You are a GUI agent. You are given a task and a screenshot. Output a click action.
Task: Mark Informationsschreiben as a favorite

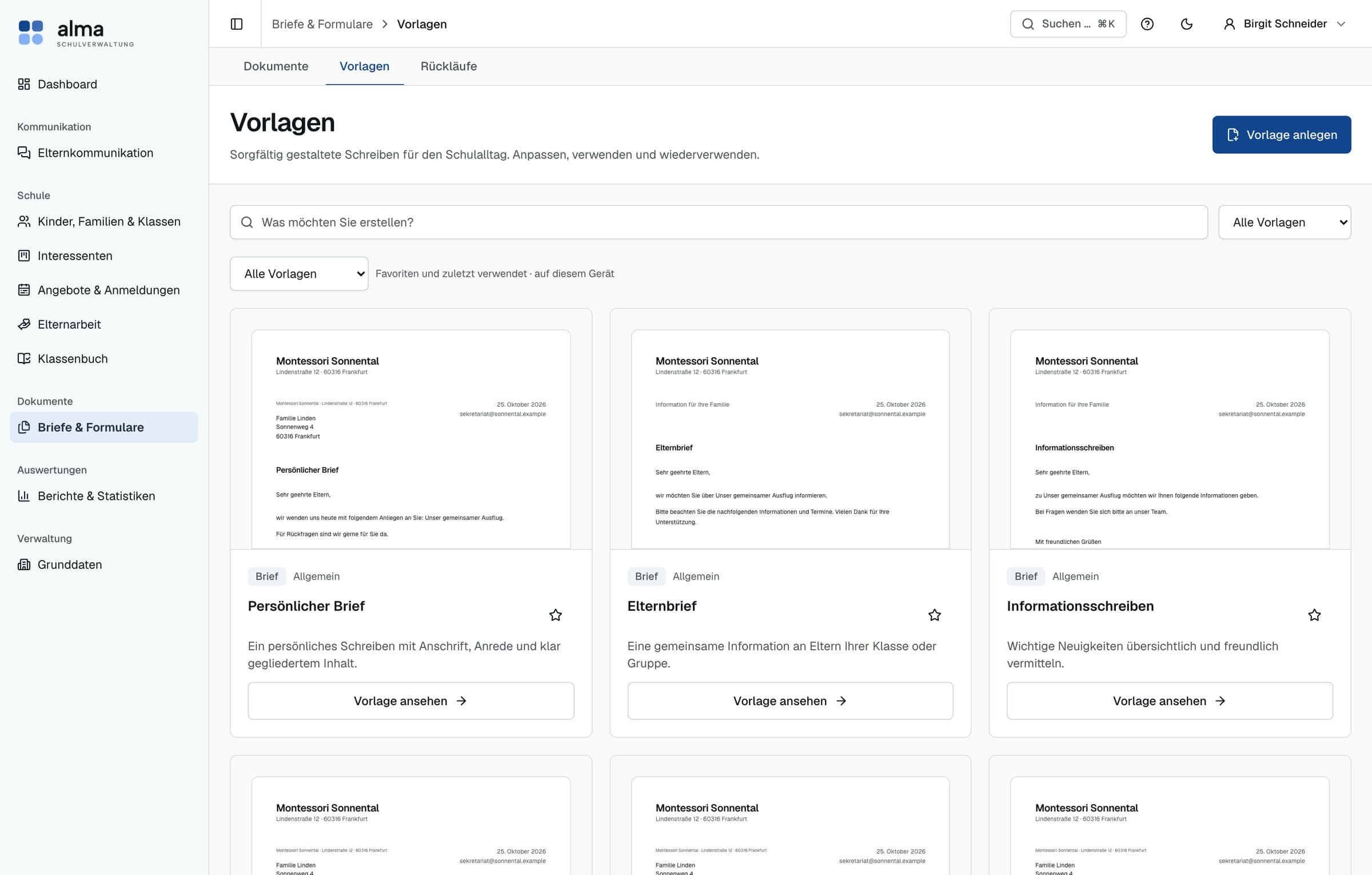(1314, 615)
